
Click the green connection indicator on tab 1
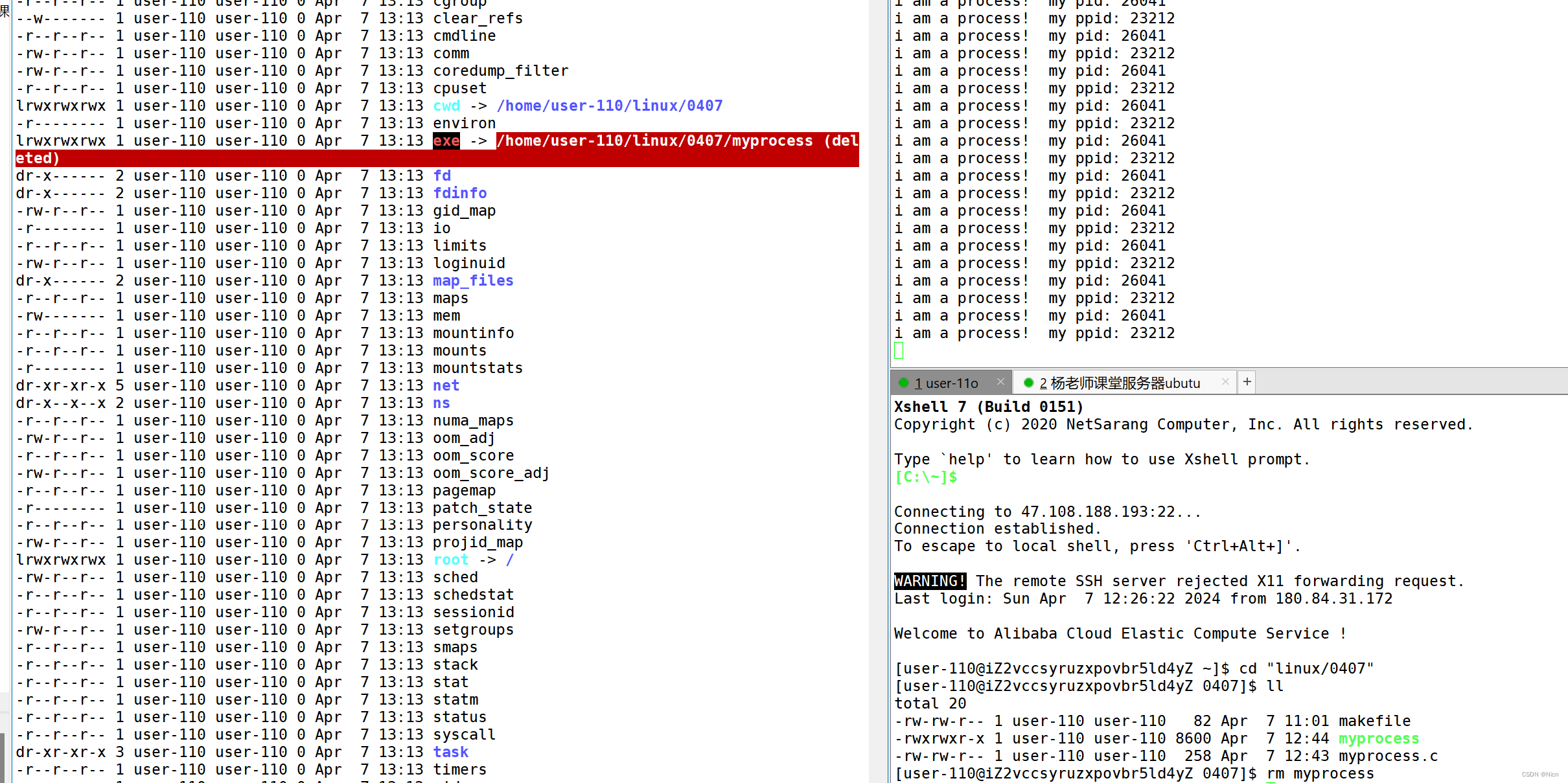point(905,383)
